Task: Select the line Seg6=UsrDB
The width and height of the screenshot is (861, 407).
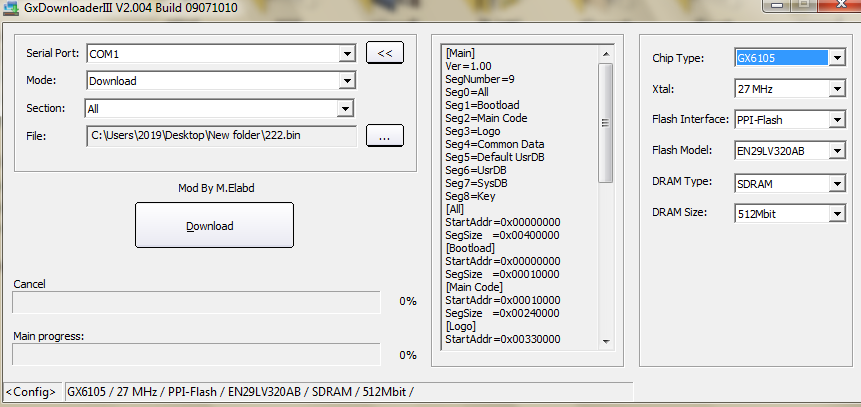Action: click(476, 170)
